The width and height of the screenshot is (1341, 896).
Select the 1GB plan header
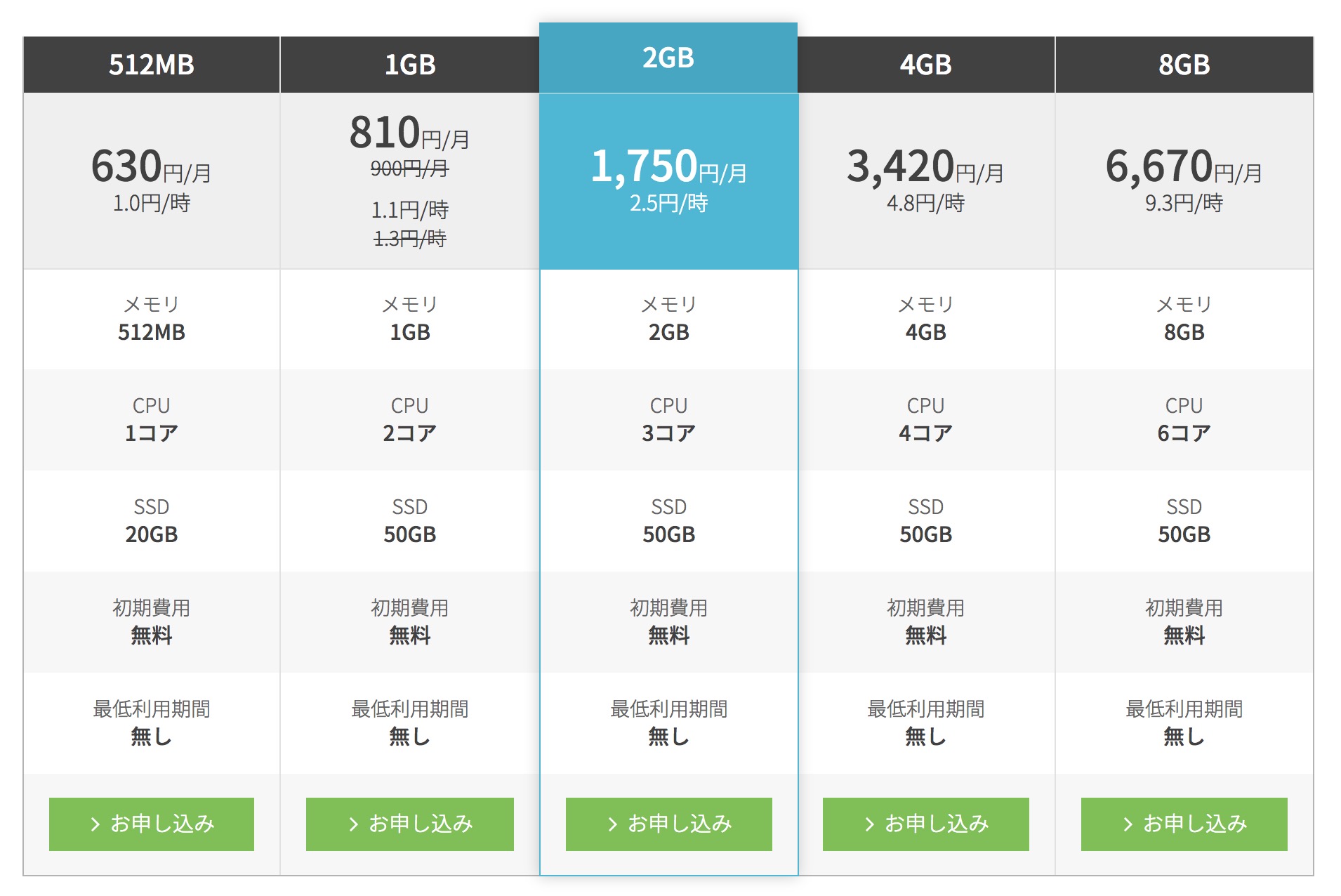410,65
